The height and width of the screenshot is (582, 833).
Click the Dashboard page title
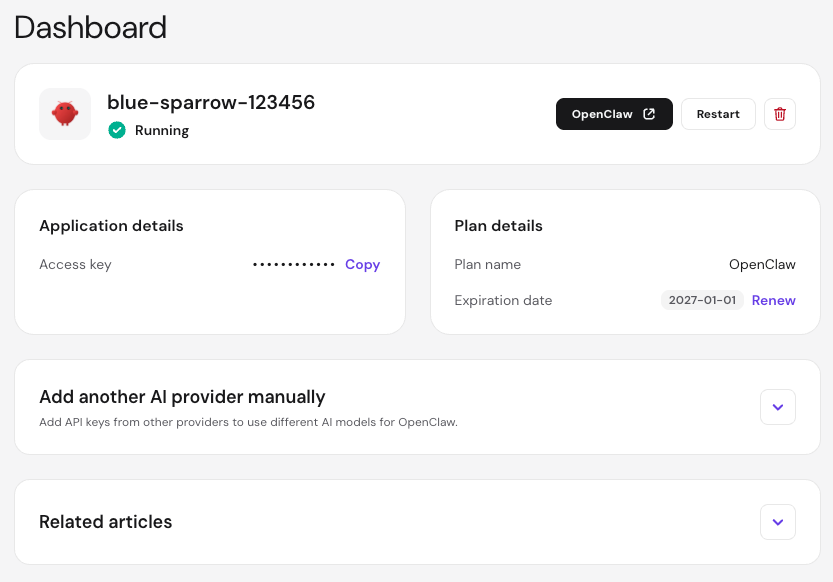click(90, 27)
